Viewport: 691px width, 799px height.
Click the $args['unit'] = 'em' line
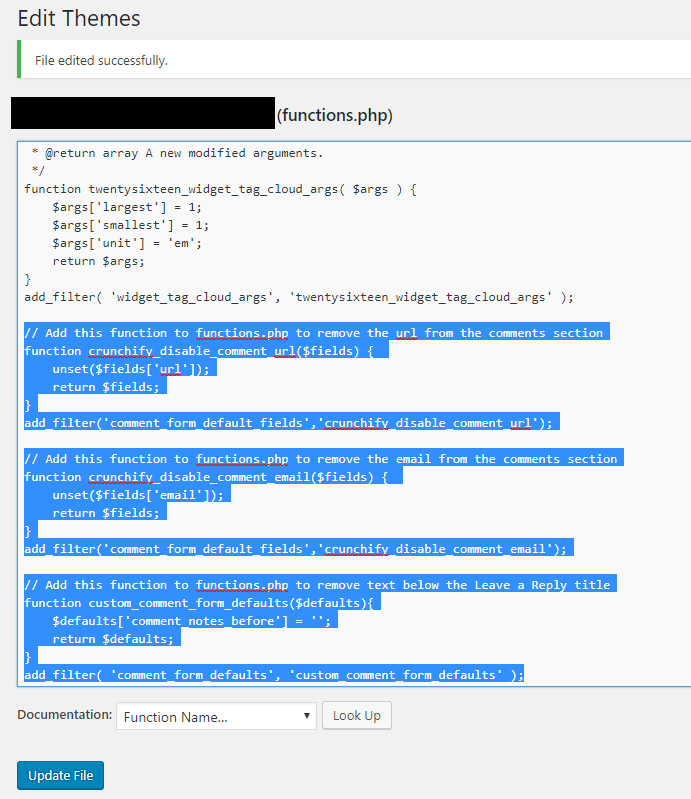tap(115, 243)
